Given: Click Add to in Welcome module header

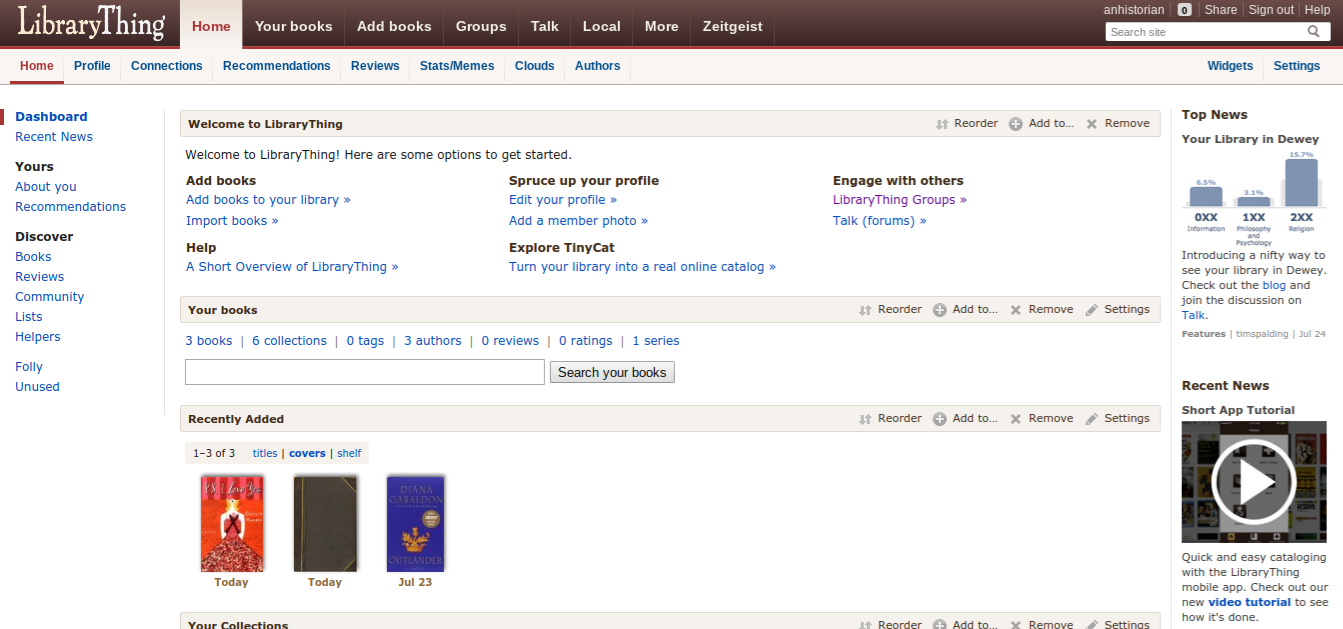Looking at the screenshot, I should (x=1041, y=124).
